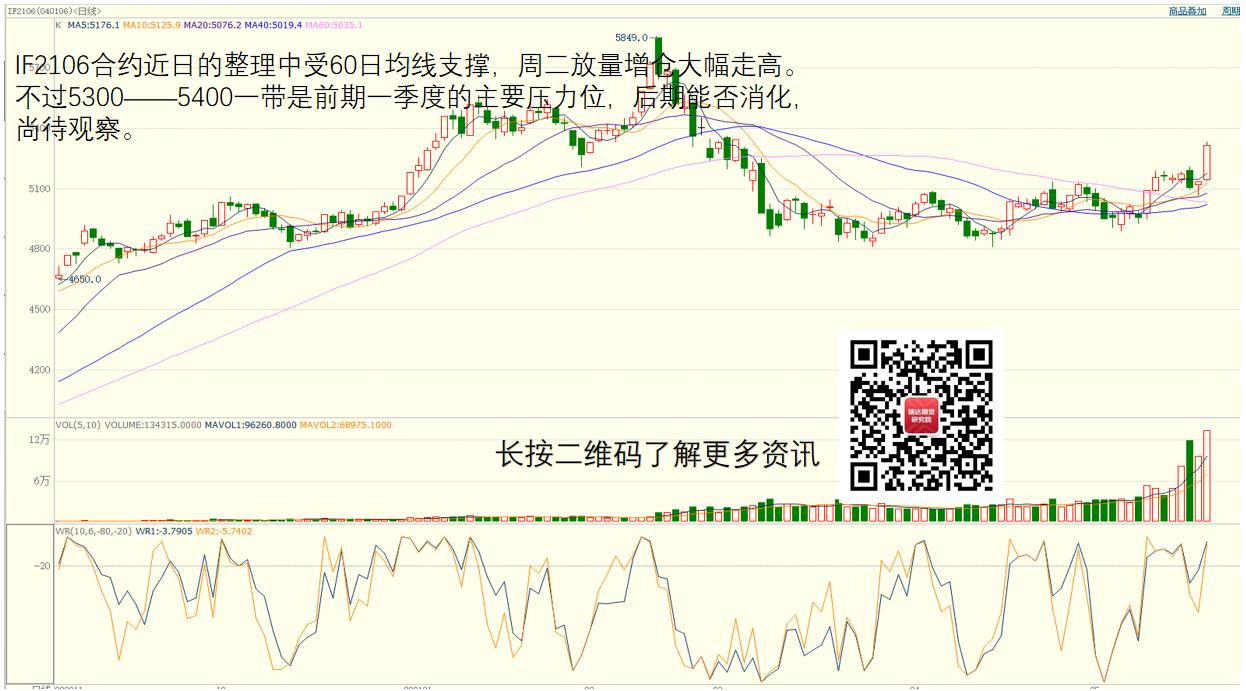Click the MA40 indicator label

pyautogui.click(x=273, y=25)
